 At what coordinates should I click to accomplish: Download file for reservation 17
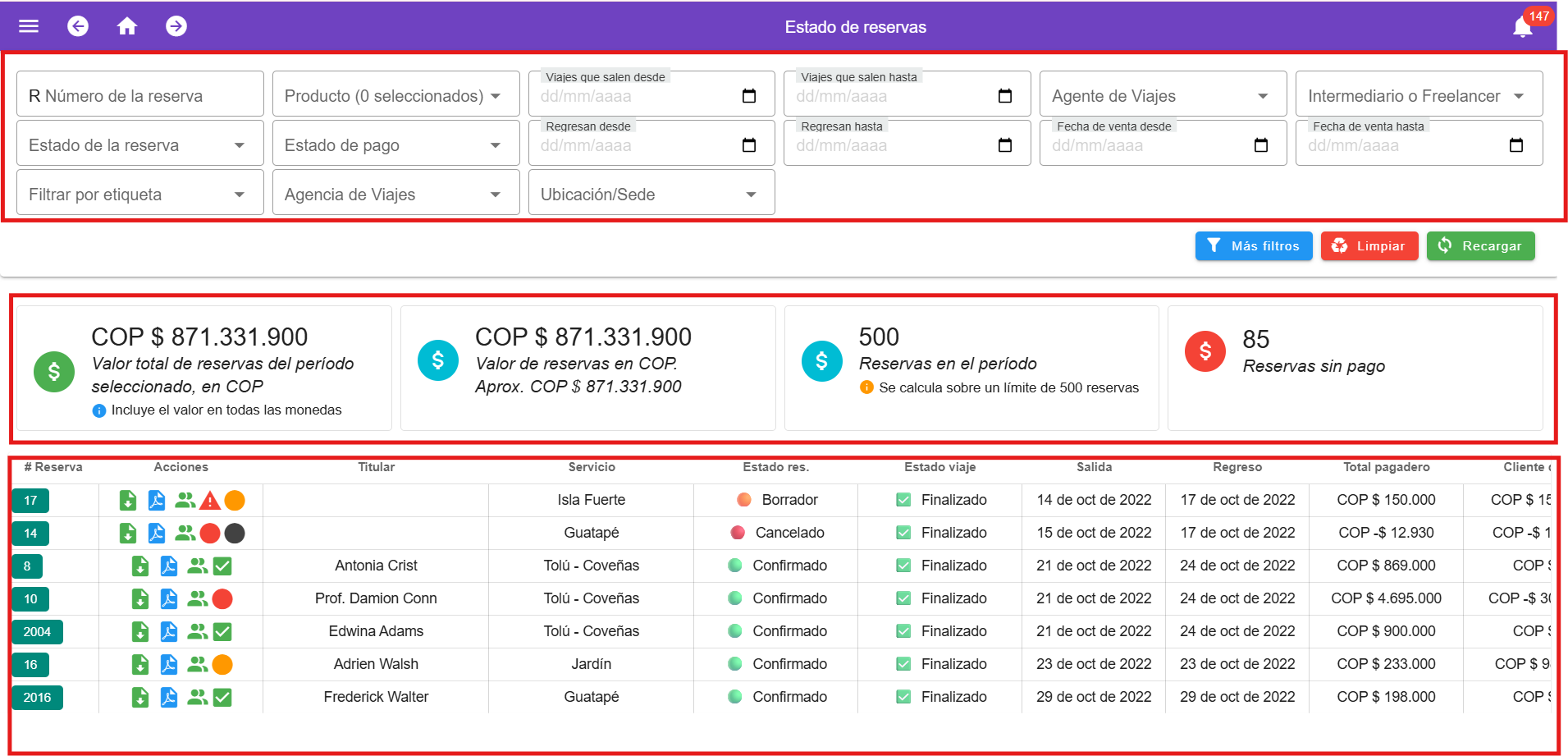(x=128, y=500)
